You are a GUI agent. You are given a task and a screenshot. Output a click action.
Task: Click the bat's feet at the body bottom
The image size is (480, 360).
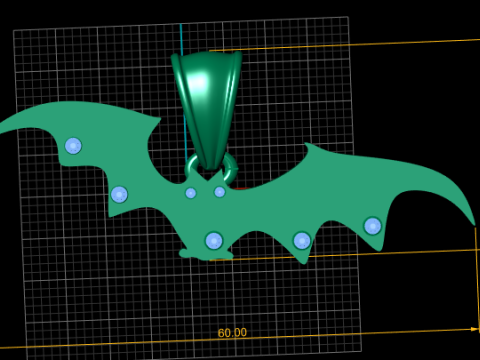(x=207, y=255)
